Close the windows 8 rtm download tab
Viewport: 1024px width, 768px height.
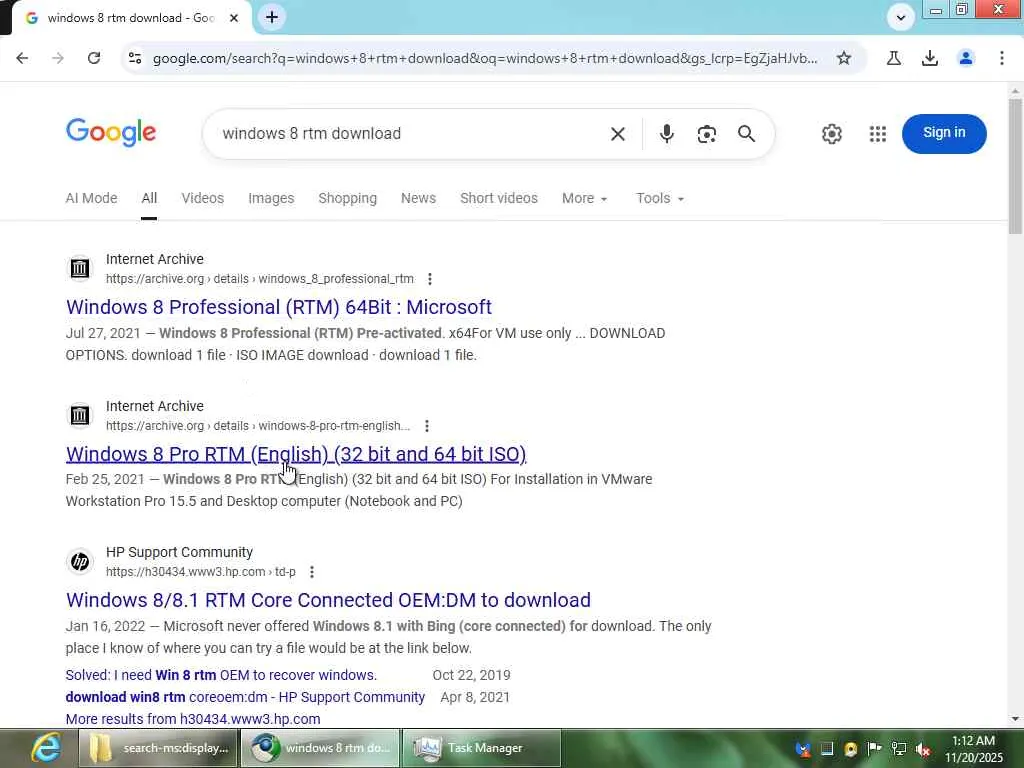pos(234,18)
